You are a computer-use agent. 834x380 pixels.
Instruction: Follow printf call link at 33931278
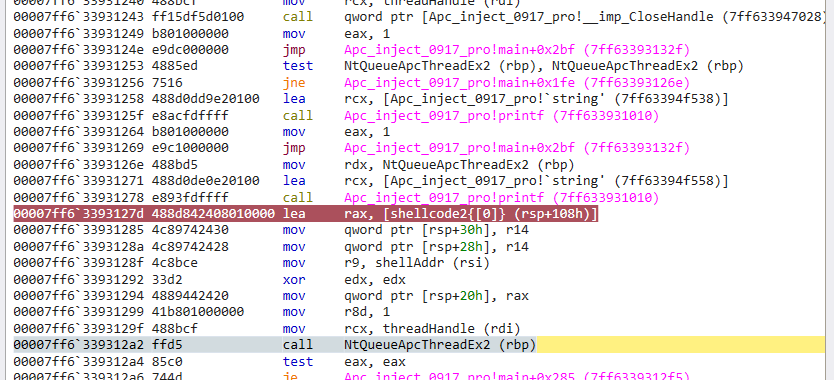click(502, 197)
